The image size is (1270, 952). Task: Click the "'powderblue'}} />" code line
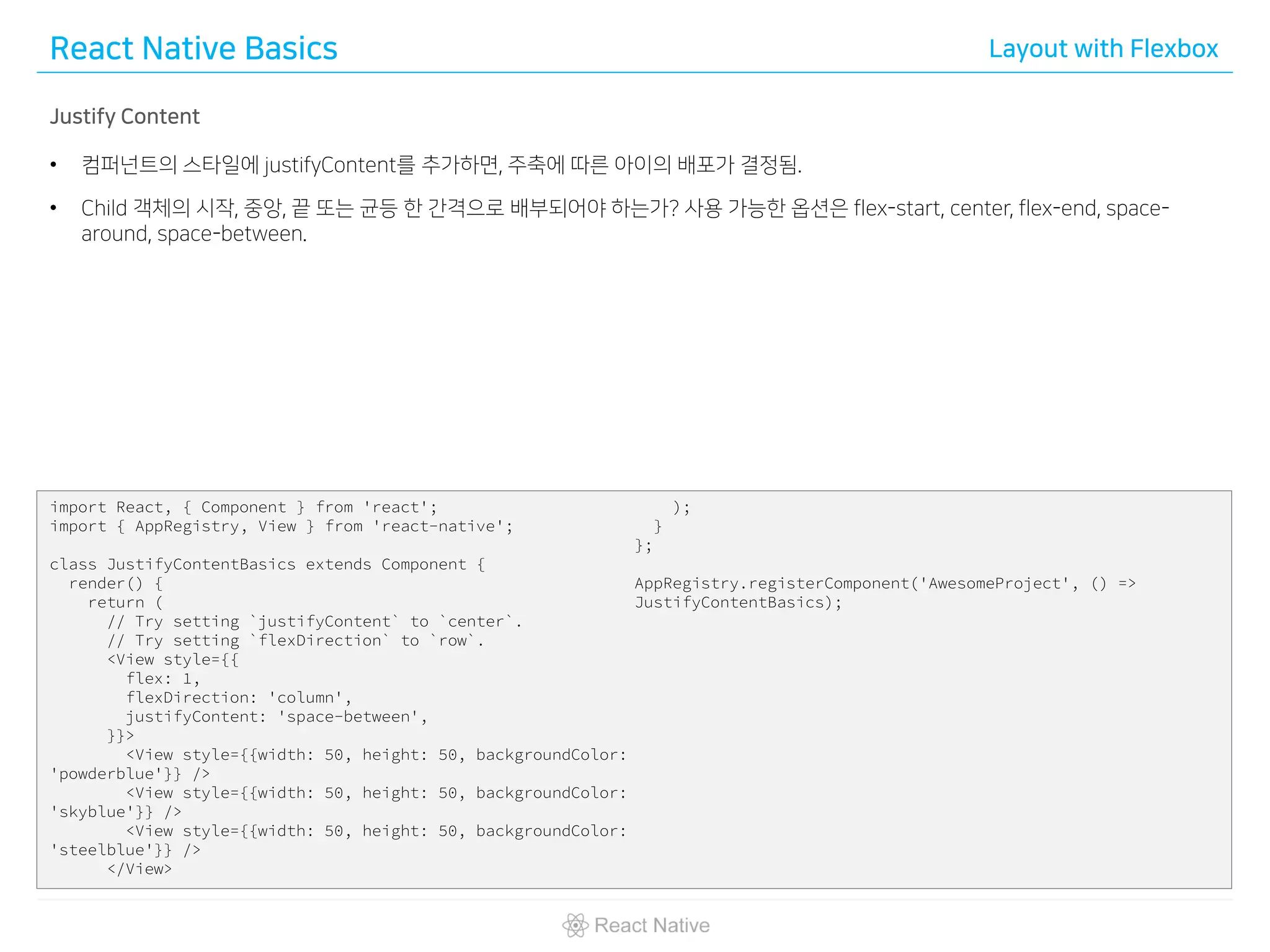[x=130, y=774]
